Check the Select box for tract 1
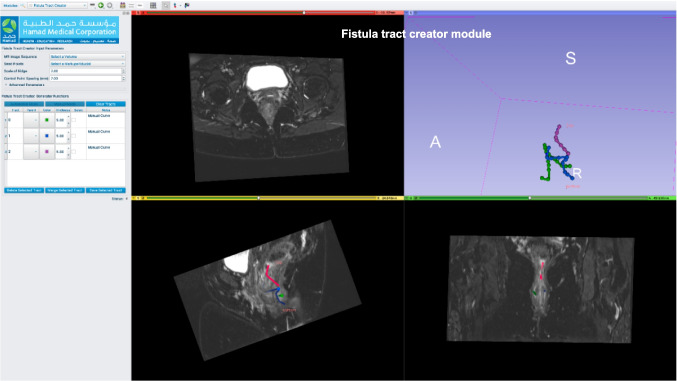 tap(74, 136)
